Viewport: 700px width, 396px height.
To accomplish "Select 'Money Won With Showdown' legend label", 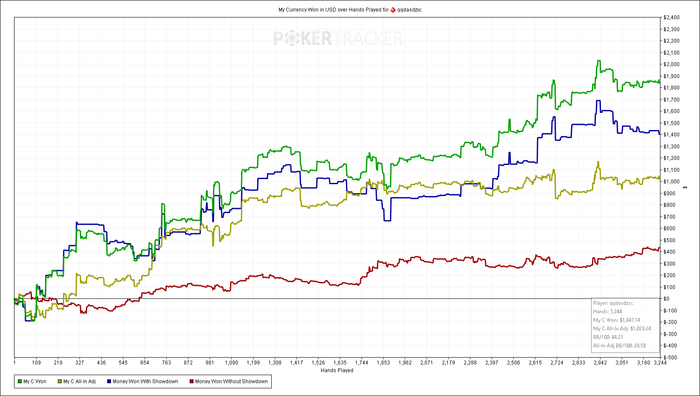I will point(145,382).
